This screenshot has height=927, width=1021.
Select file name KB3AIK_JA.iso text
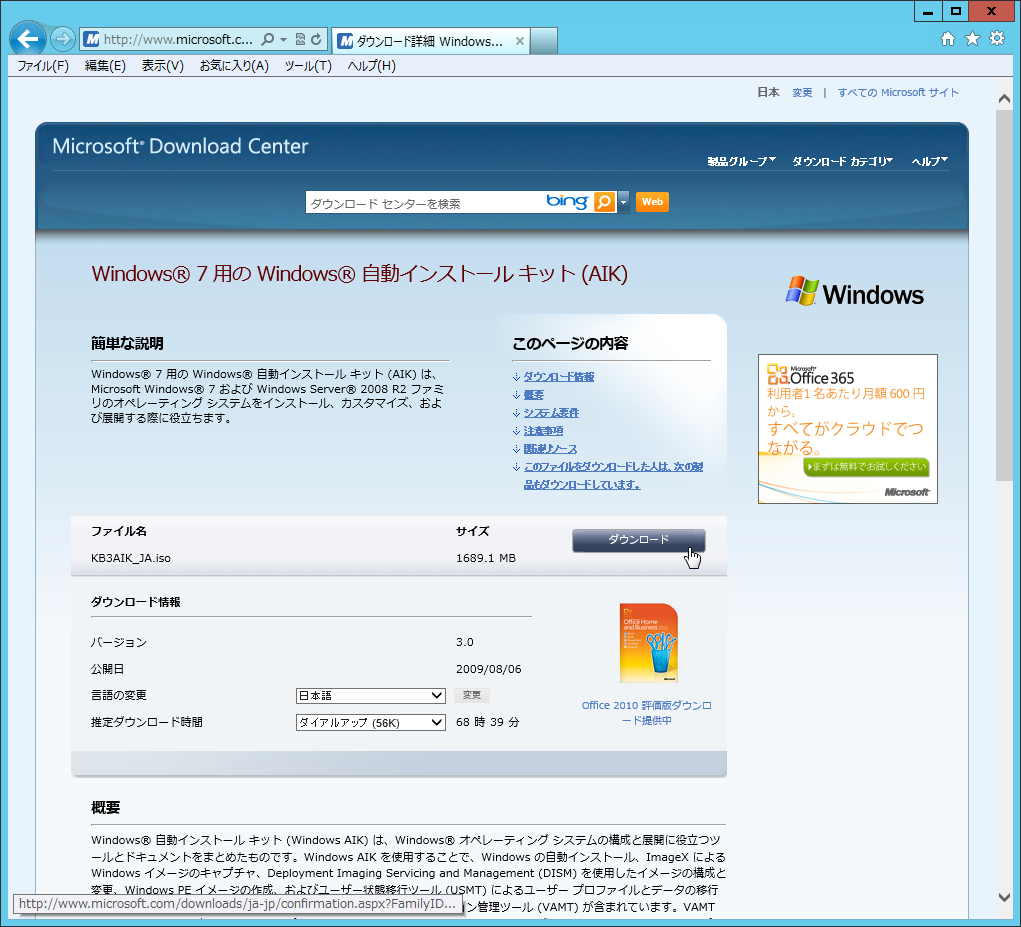tap(131, 558)
